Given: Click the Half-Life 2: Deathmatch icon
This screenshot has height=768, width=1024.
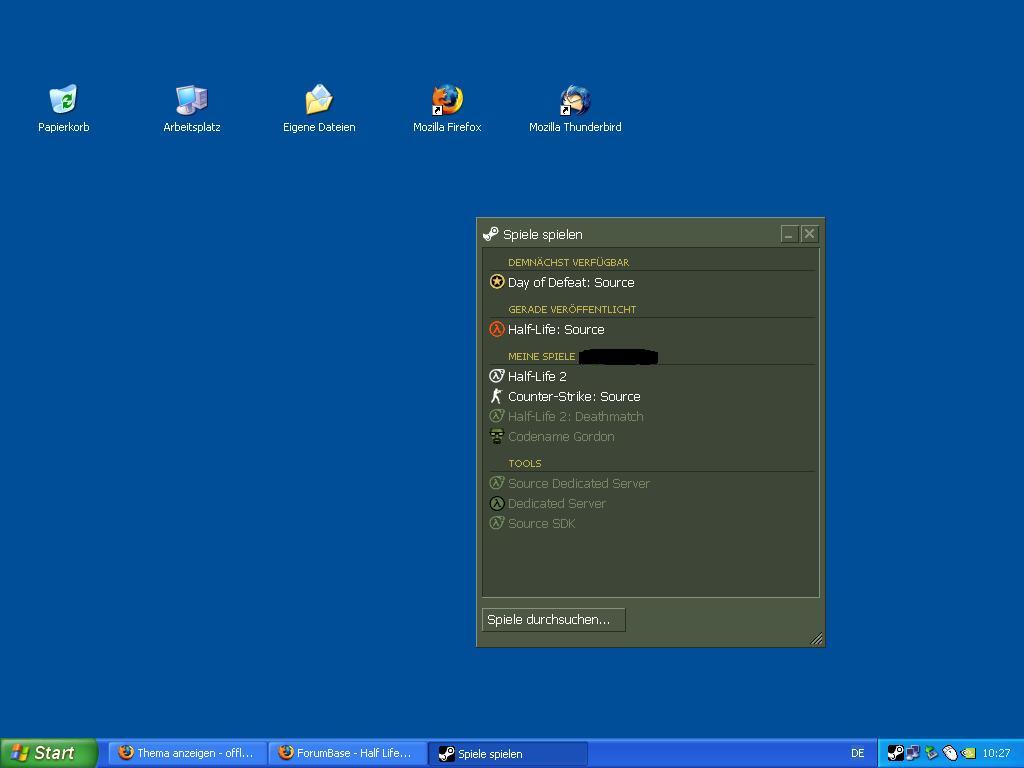Looking at the screenshot, I should point(497,416).
